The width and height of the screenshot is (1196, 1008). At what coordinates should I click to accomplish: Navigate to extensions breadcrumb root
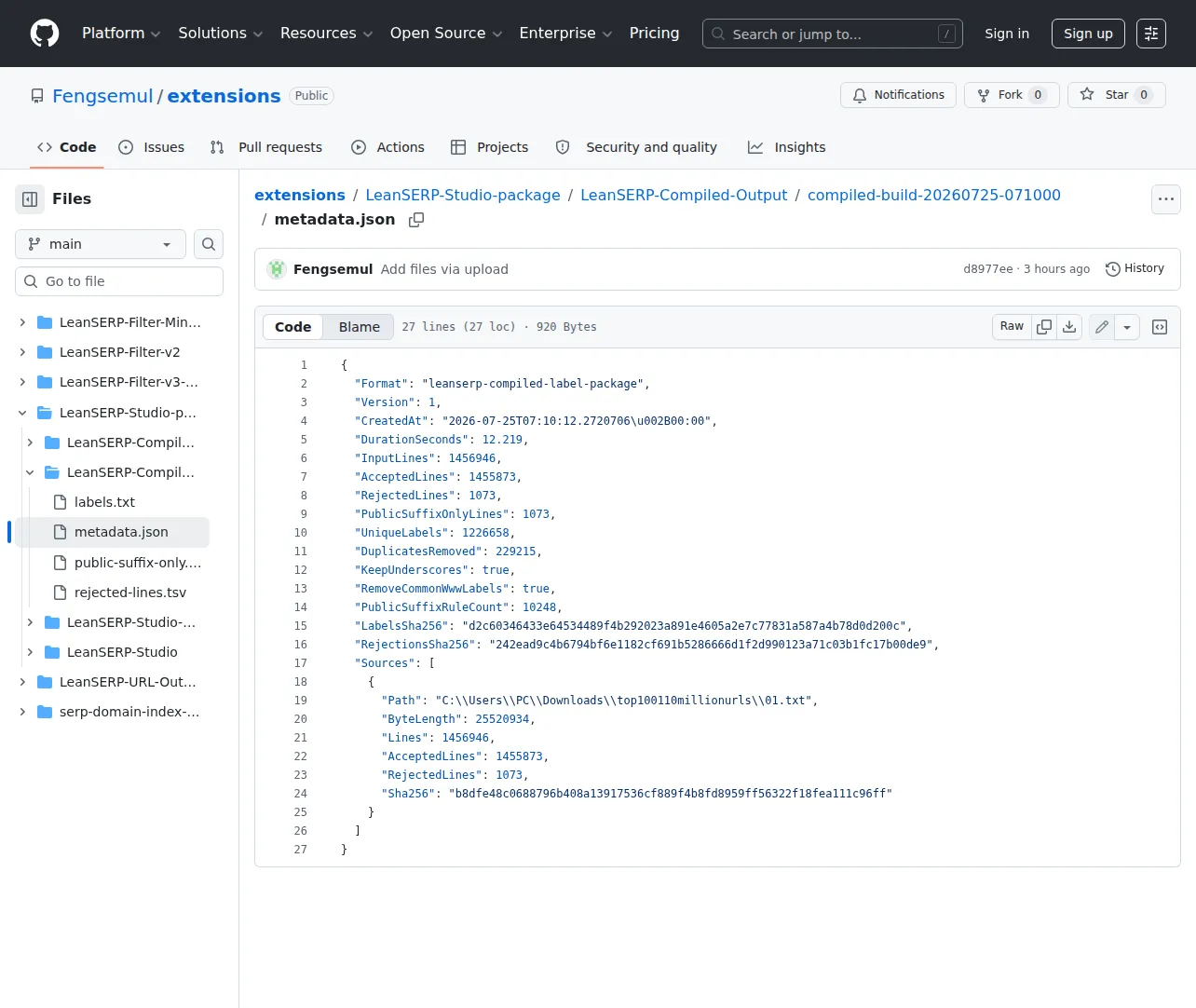point(300,195)
